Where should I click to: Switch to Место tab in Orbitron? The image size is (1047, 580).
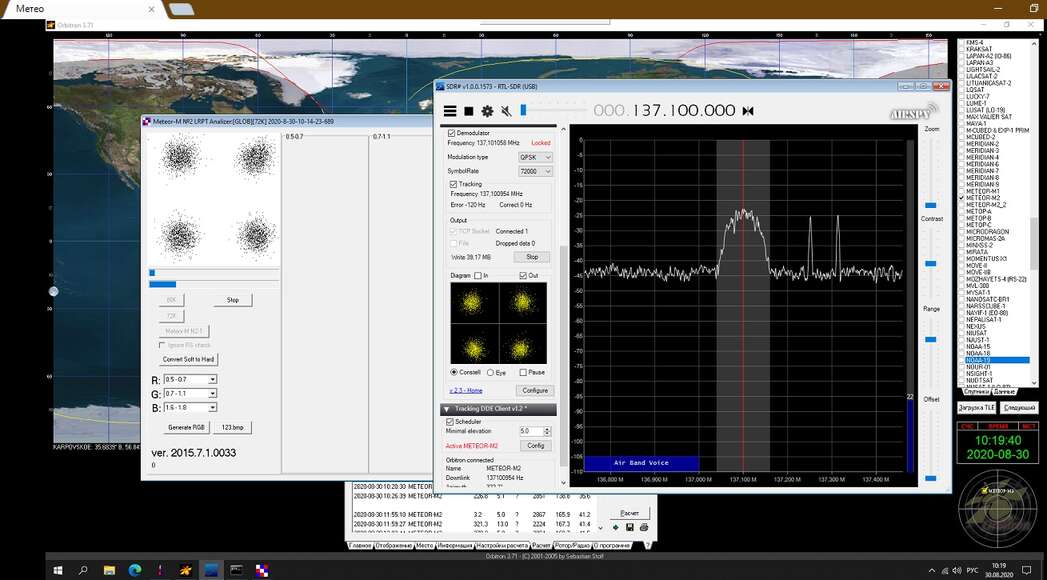click(425, 545)
